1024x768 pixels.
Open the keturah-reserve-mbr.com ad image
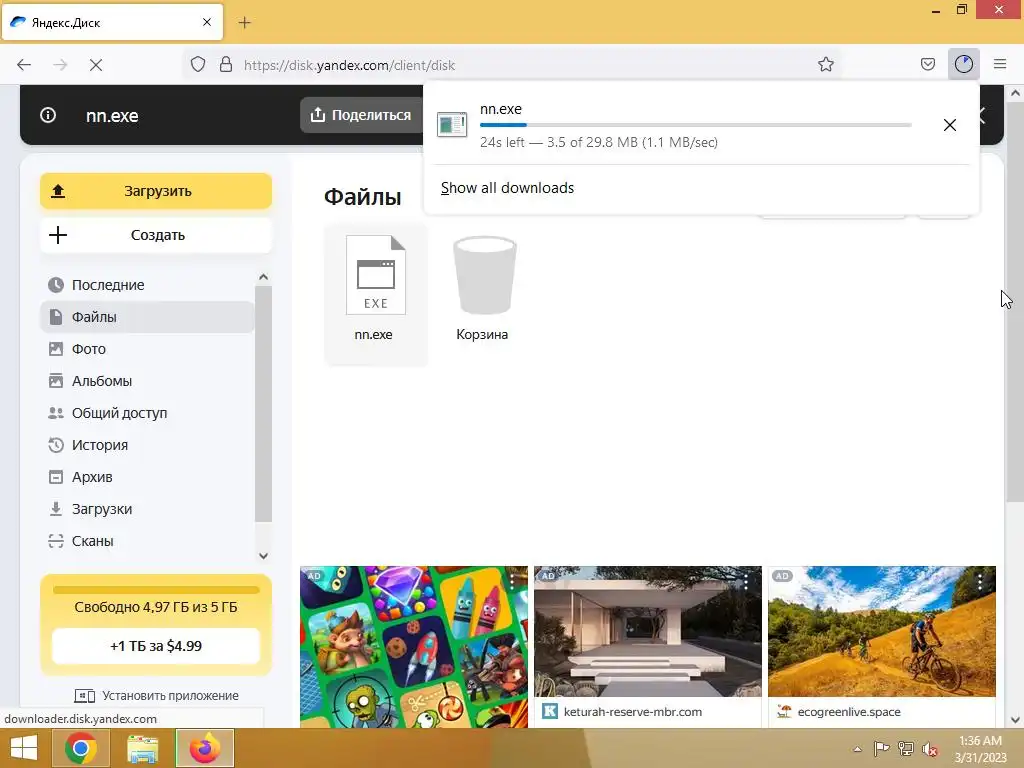pyautogui.click(x=648, y=632)
